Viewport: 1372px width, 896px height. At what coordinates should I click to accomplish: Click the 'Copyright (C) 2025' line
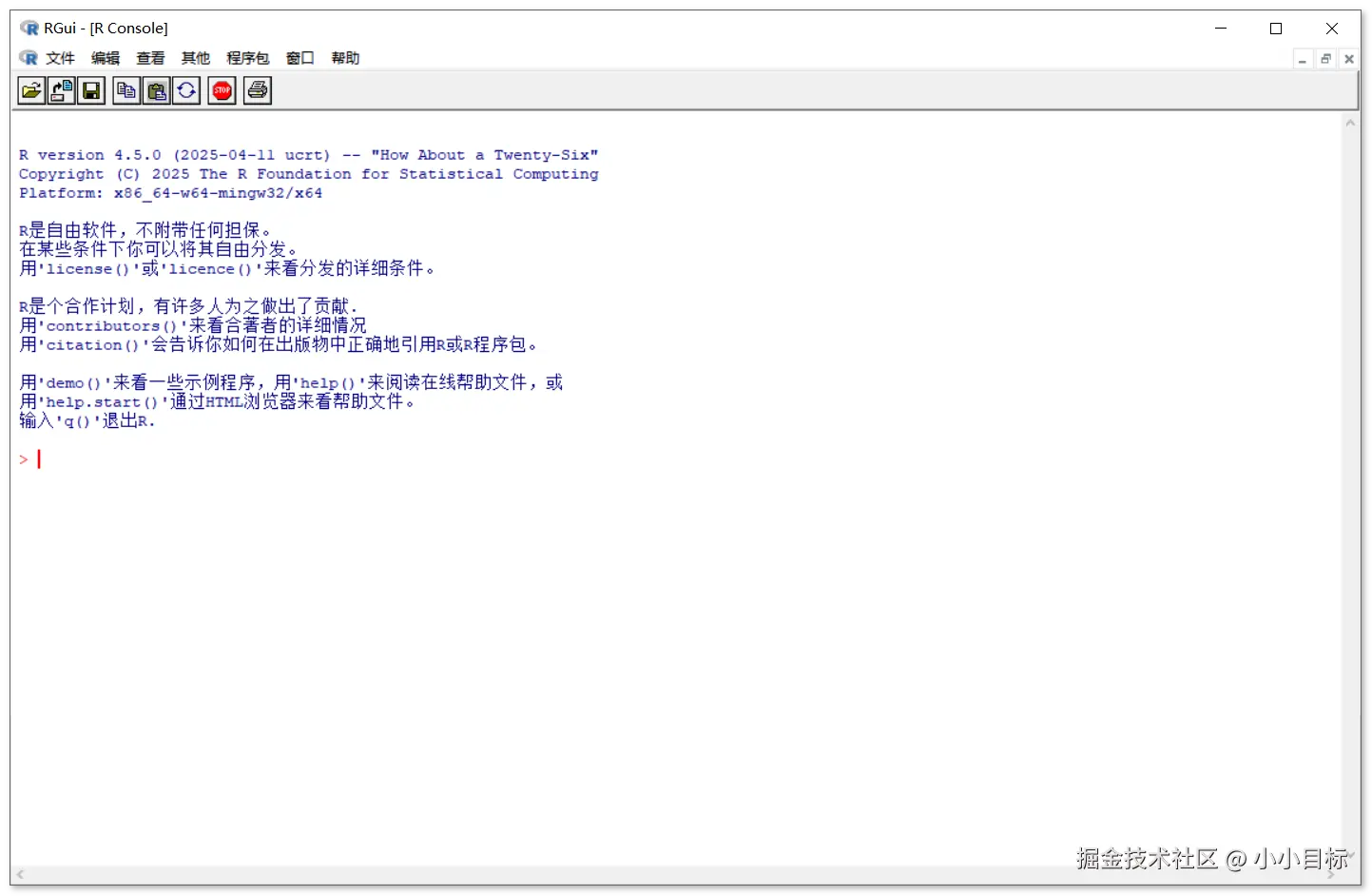308,174
